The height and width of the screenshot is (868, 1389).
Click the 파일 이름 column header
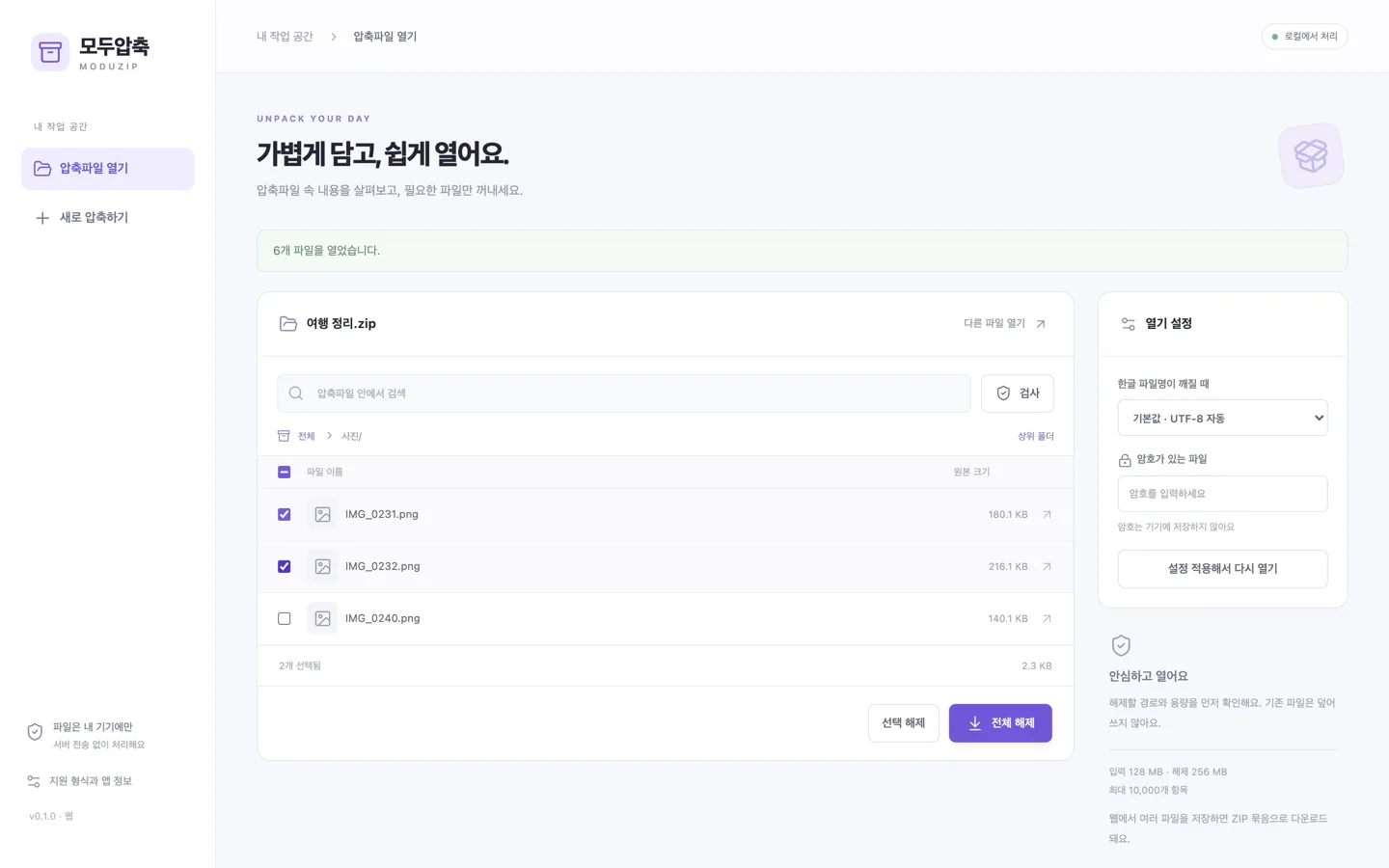pos(324,473)
